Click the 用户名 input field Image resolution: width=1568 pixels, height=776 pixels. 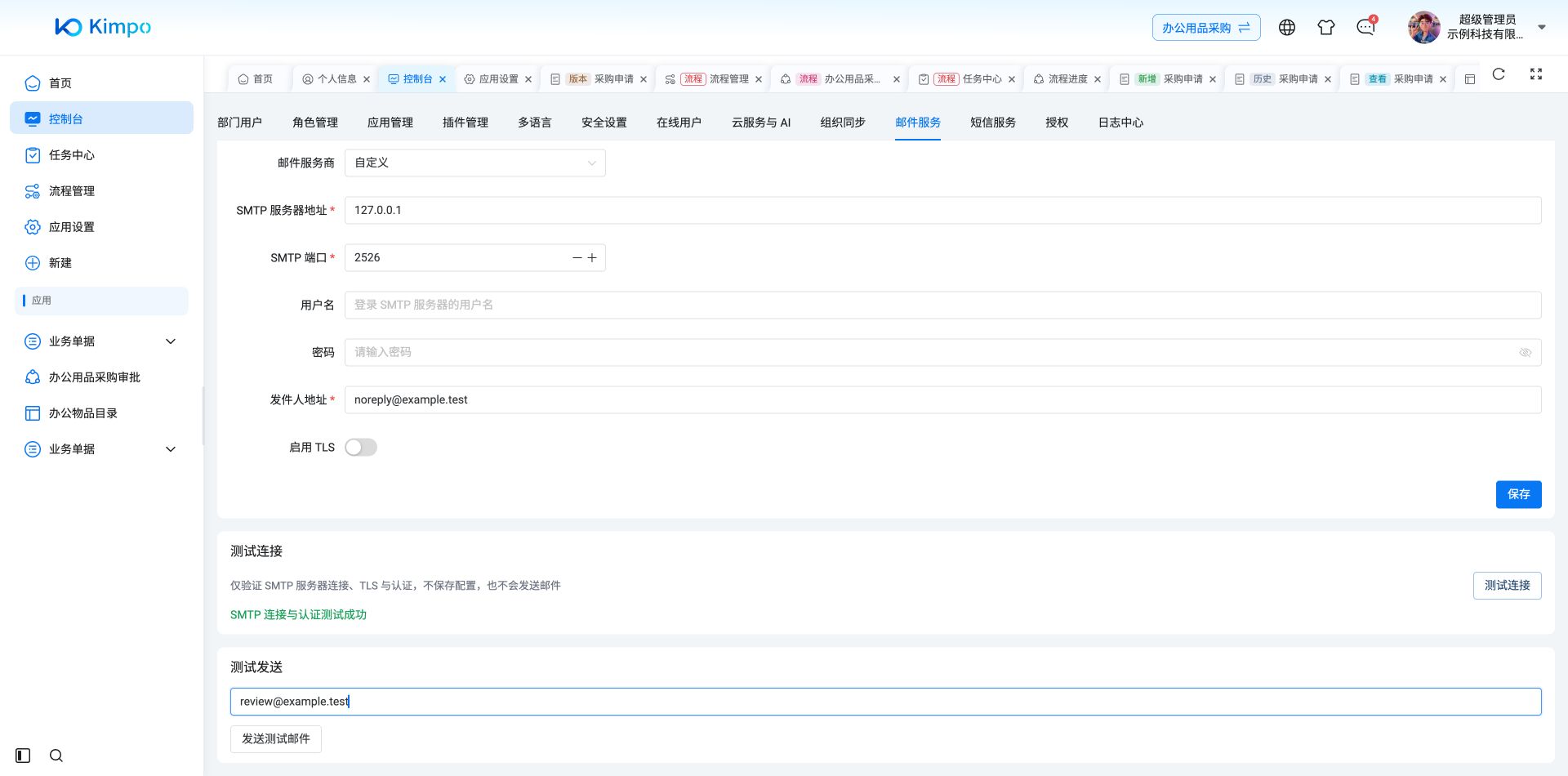[943, 305]
